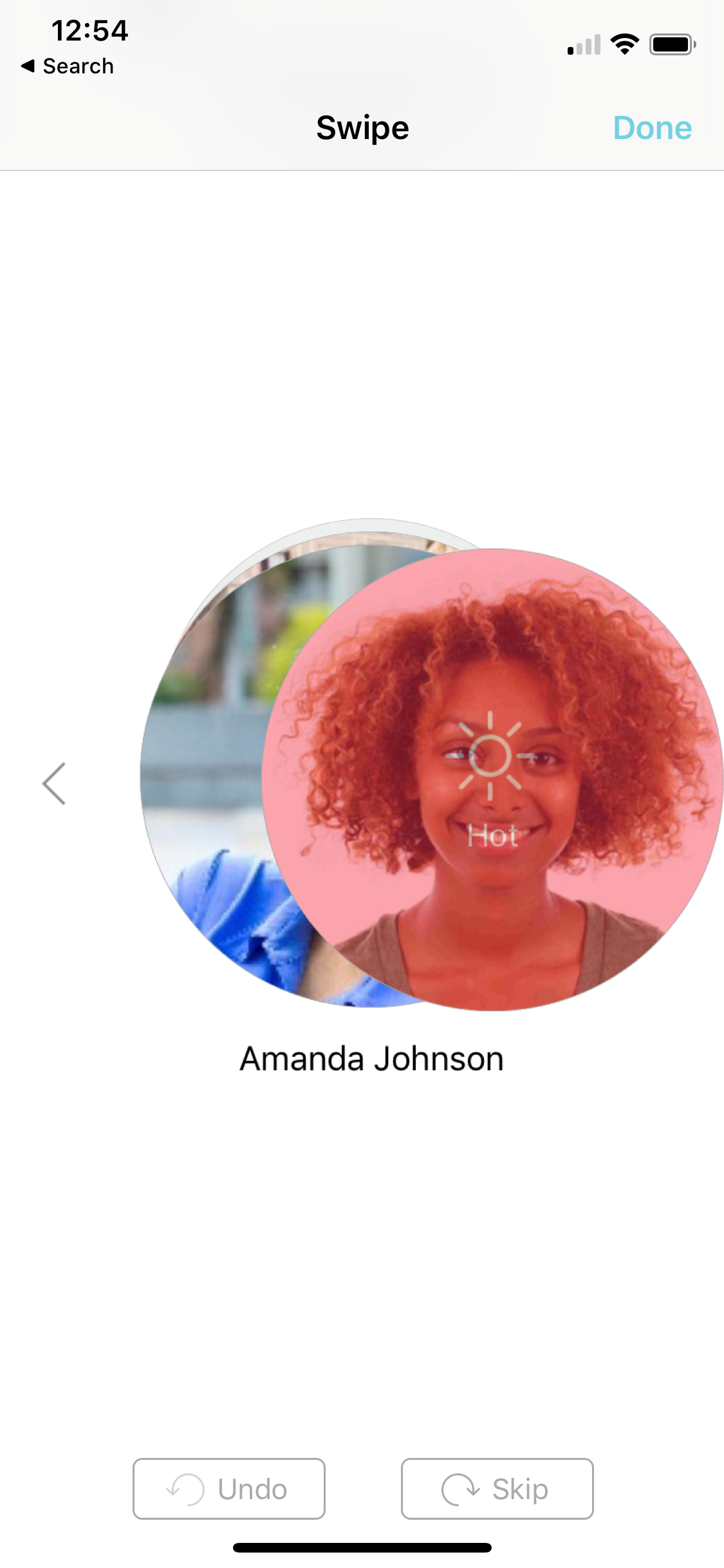Tap the Swipe screen title

click(362, 127)
